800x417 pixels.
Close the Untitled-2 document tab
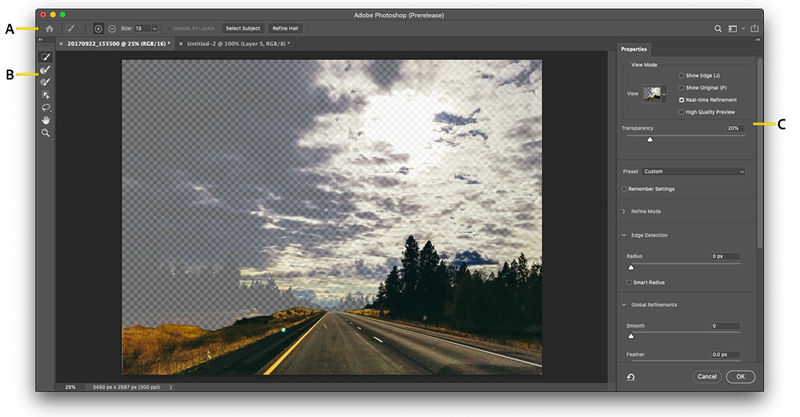click(181, 44)
